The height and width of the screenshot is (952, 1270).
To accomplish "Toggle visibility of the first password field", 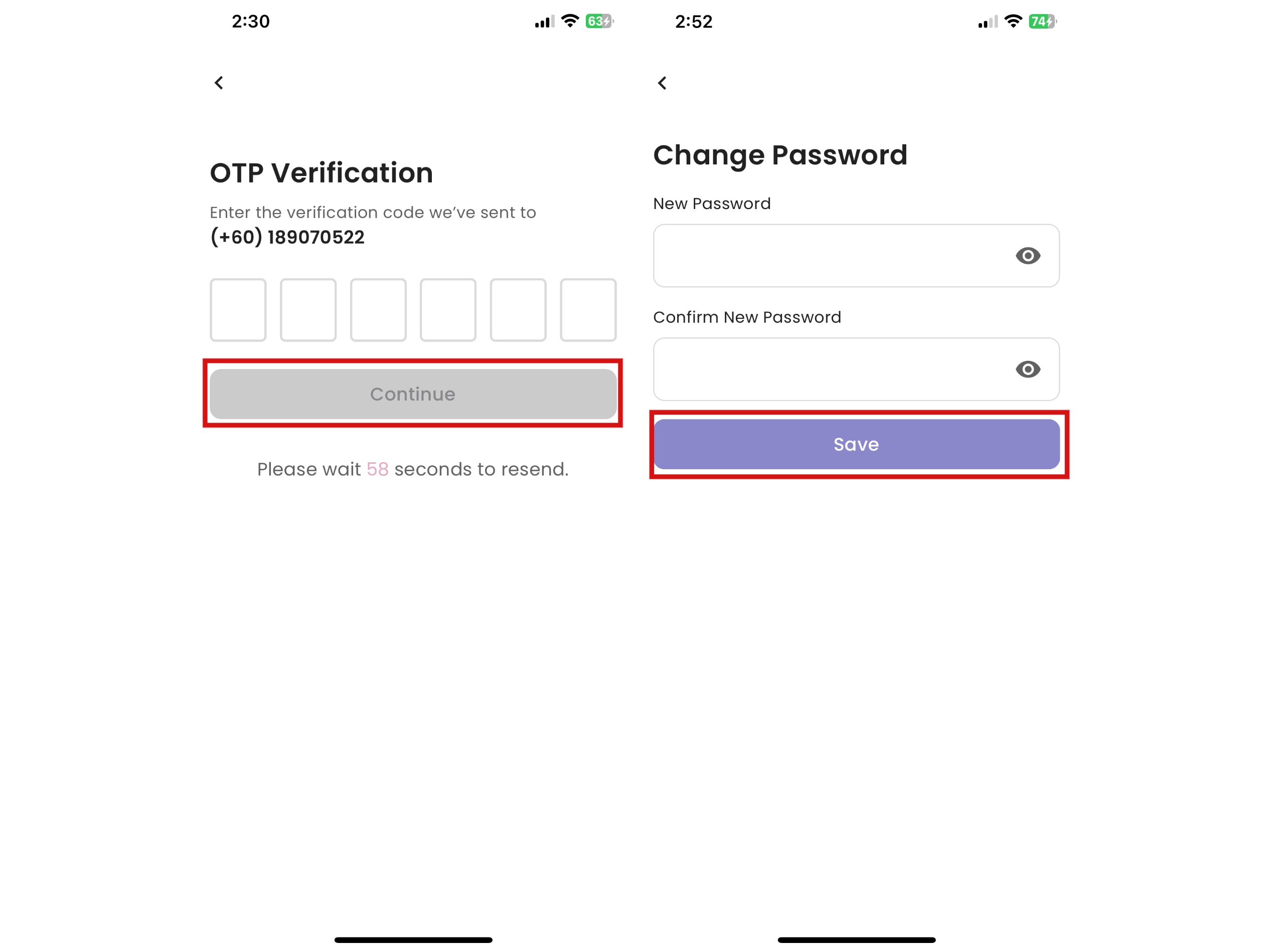I will (1028, 256).
